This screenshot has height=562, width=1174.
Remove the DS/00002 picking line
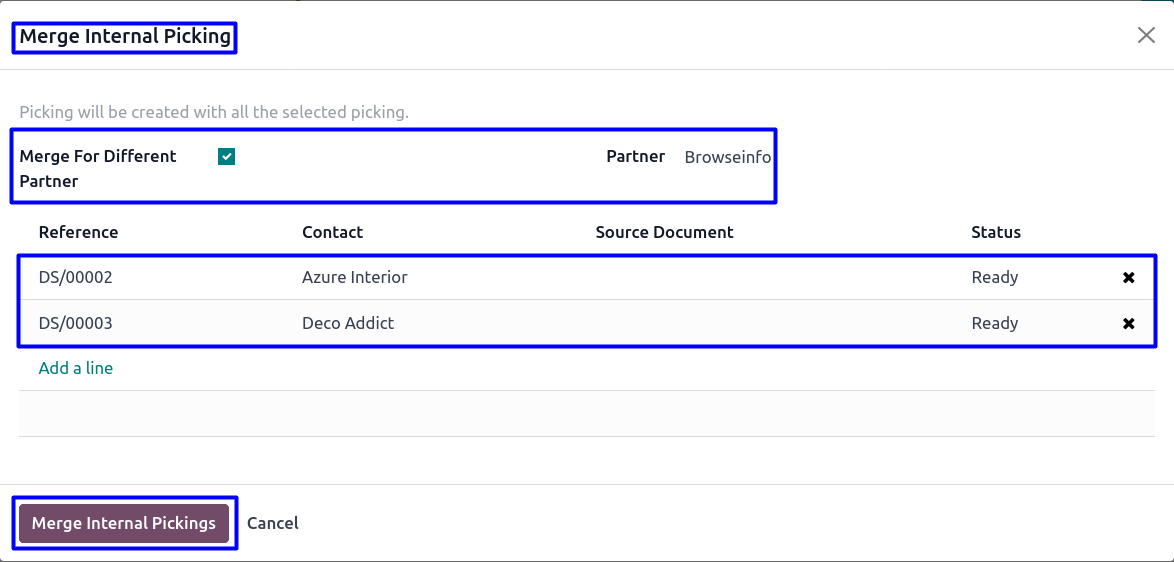(1129, 278)
